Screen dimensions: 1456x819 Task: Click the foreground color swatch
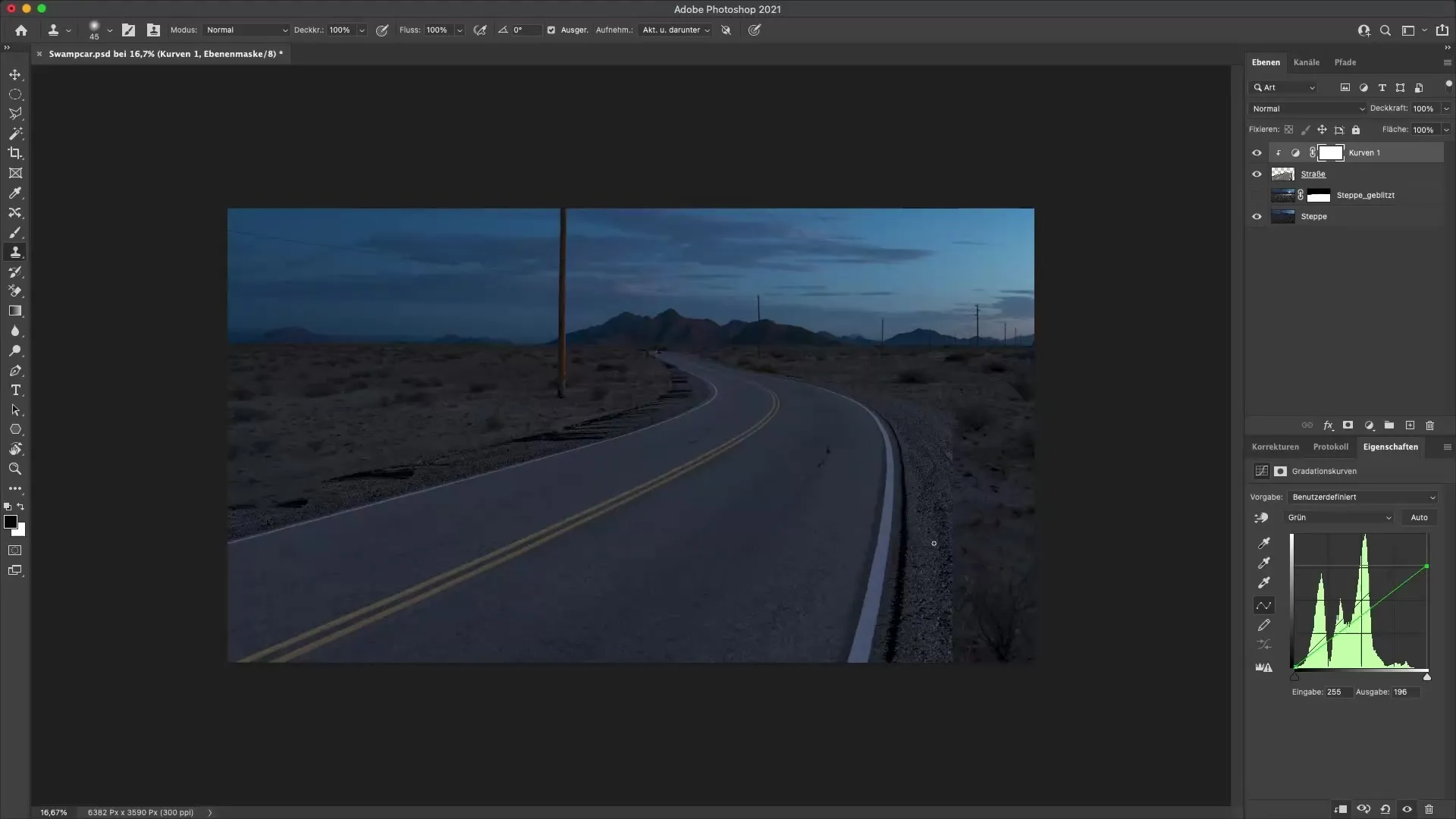pos(11,522)
